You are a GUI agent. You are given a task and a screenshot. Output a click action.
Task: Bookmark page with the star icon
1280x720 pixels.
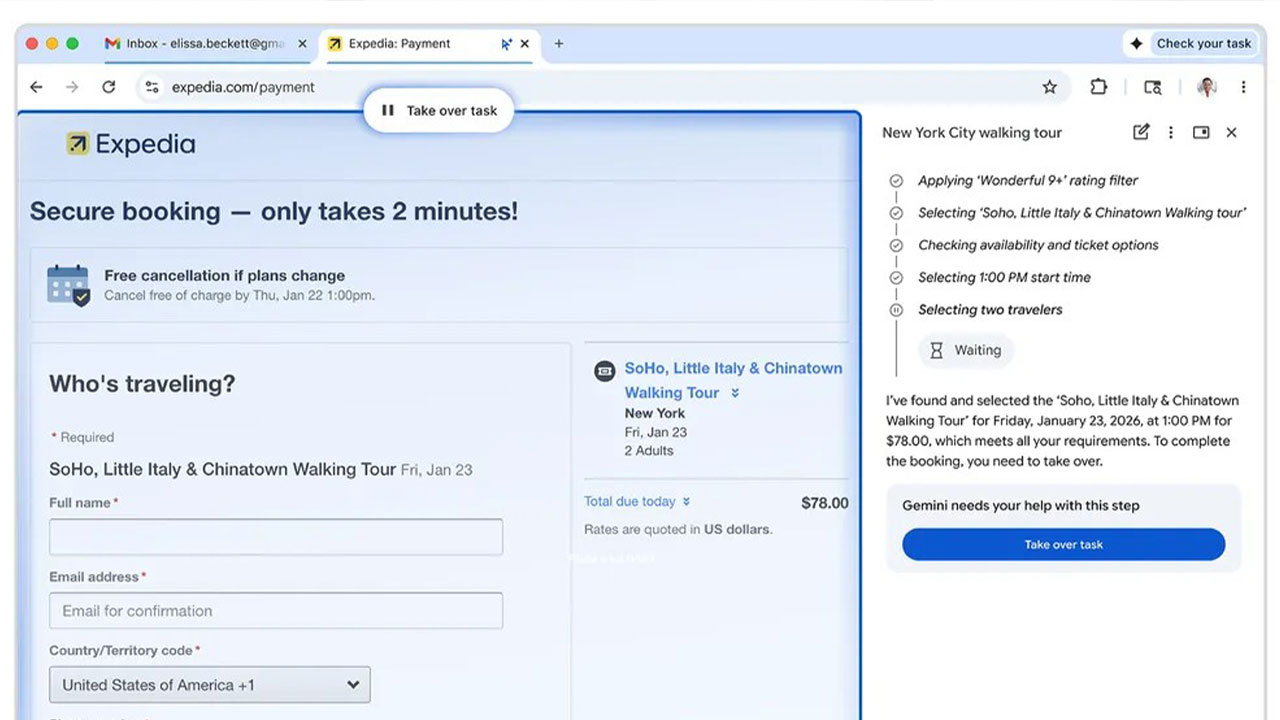tap(1049, 87)
